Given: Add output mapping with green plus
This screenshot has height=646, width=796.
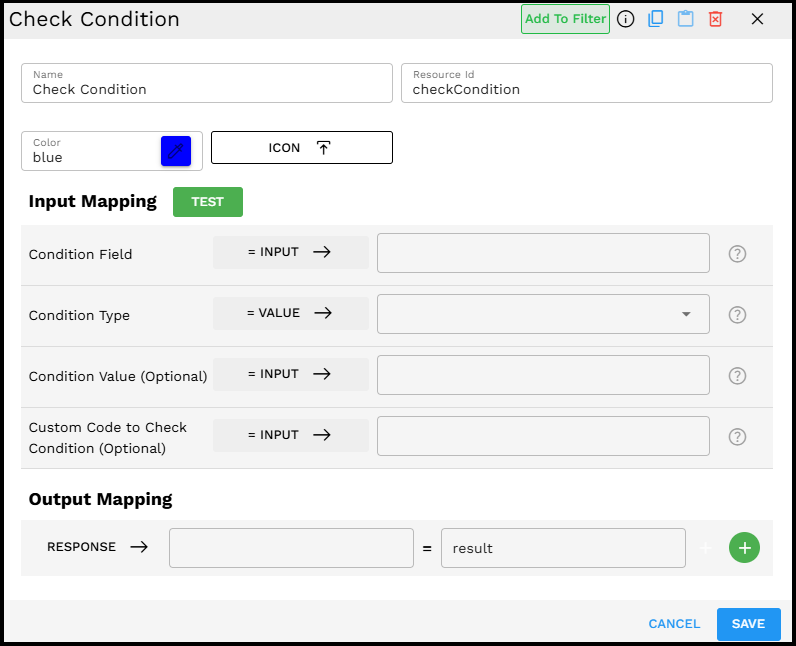Looking at the screenshot, I should coord(744,548).
